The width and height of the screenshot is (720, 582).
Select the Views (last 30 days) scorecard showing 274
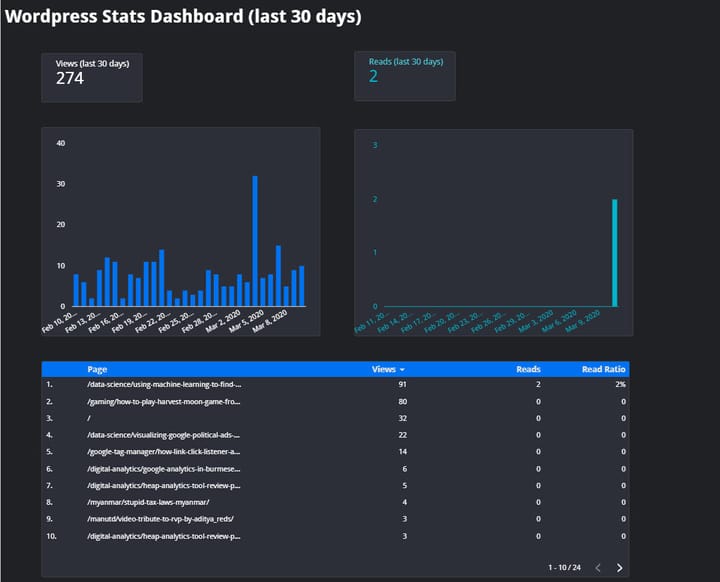[92, 77]
